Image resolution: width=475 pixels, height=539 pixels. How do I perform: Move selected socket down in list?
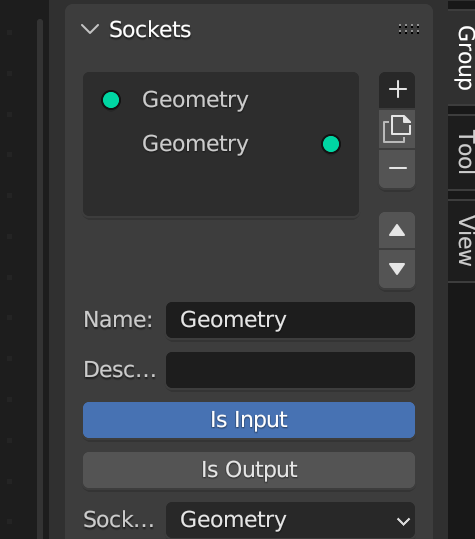(397, 269)
